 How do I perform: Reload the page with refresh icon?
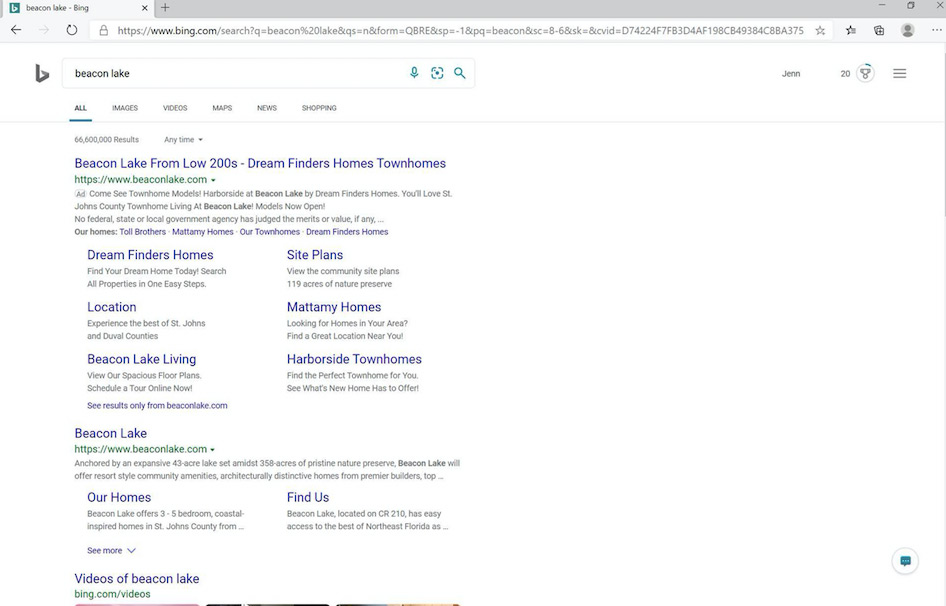point(72,30)
